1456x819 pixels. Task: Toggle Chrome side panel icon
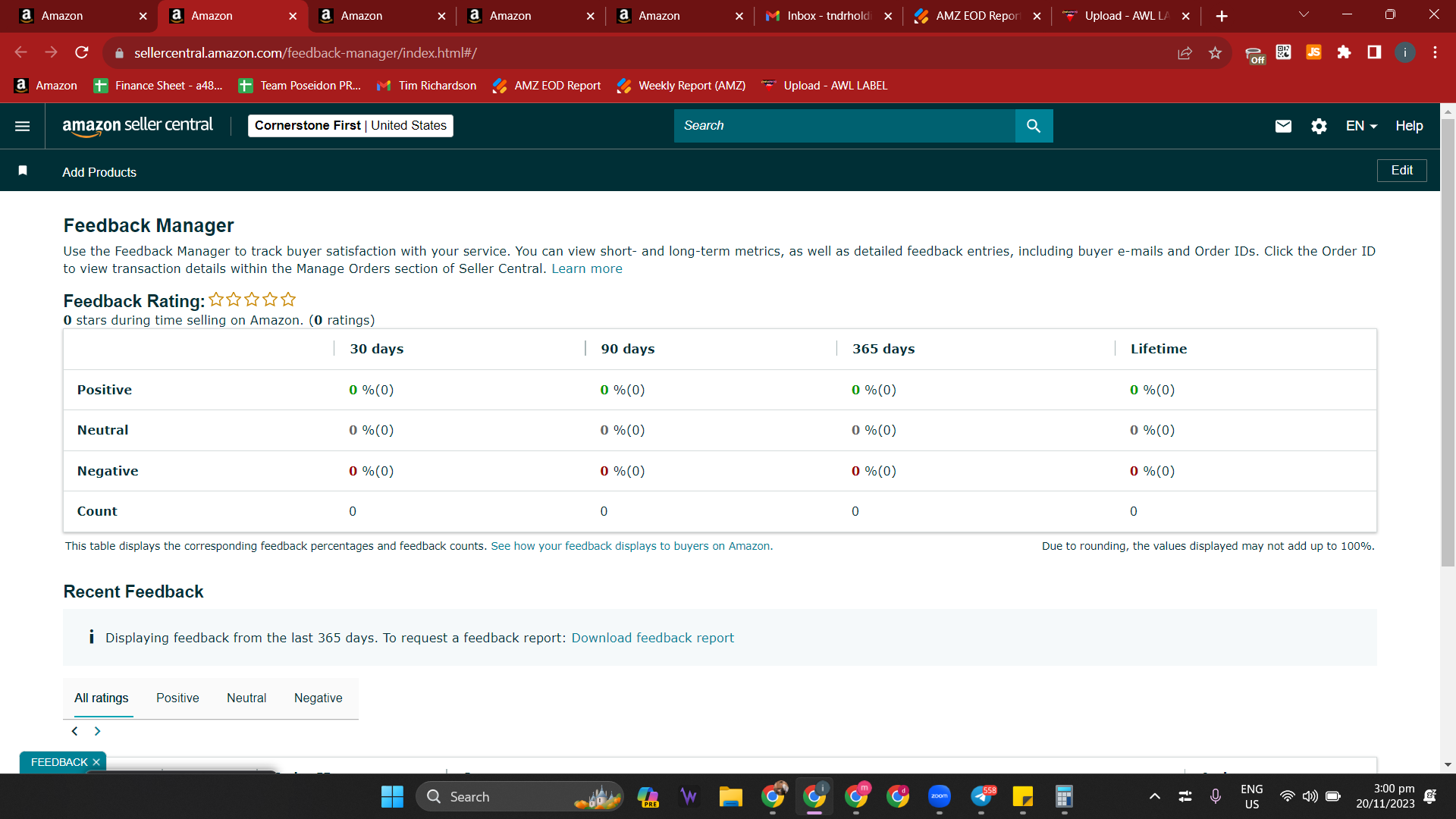click(1374, 52)
